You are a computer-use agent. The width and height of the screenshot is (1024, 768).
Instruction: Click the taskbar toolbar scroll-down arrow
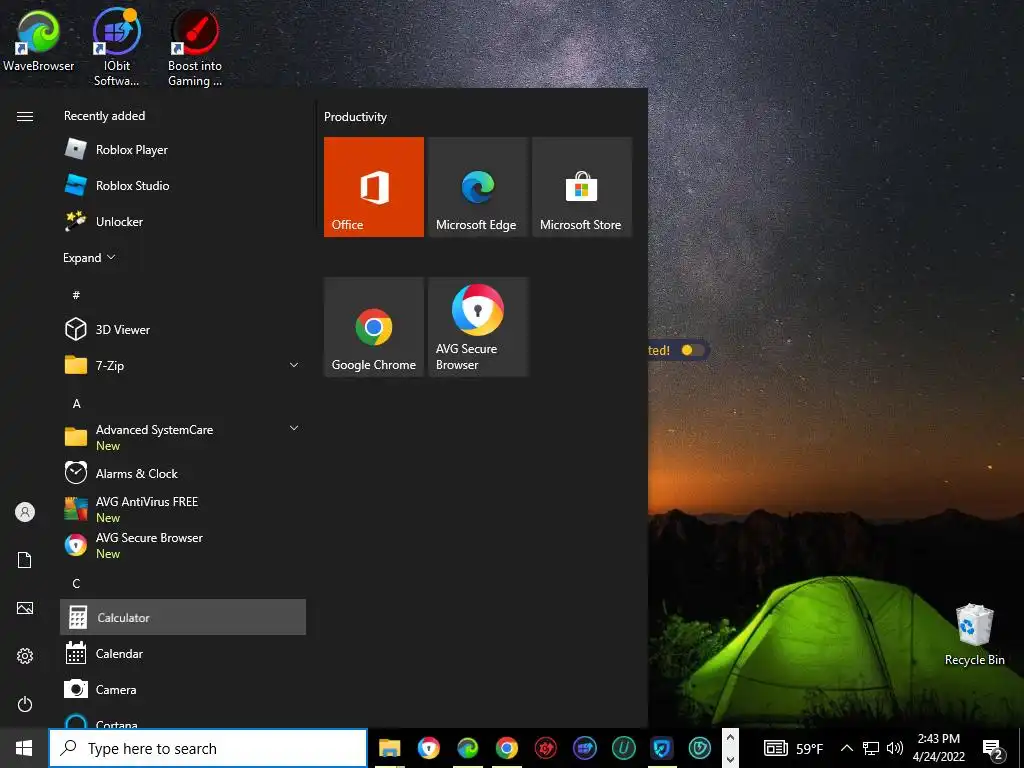[730, 759]
